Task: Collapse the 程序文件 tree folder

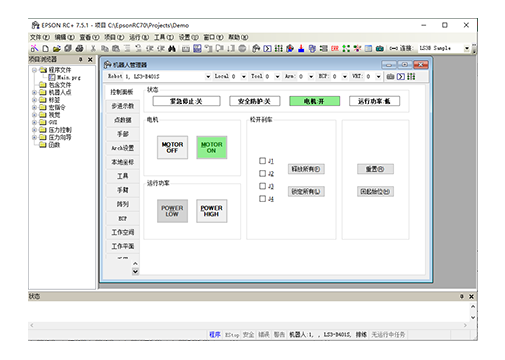Action: 34,70
